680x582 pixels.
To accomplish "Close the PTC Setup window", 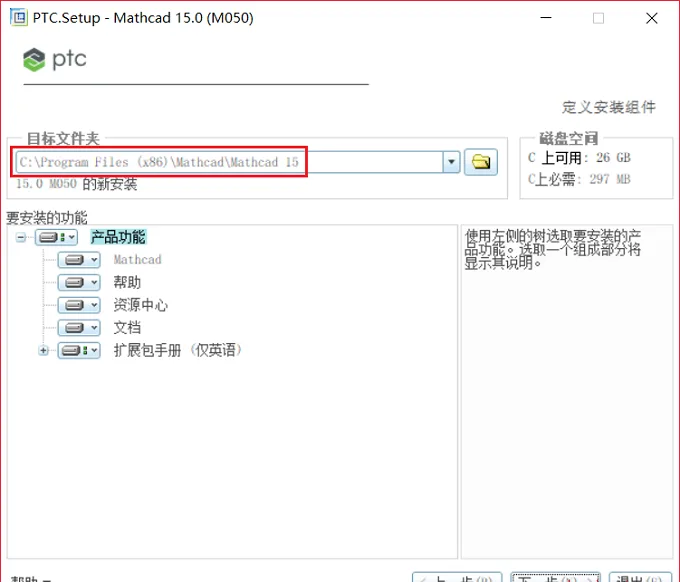I will coord(651,18).
